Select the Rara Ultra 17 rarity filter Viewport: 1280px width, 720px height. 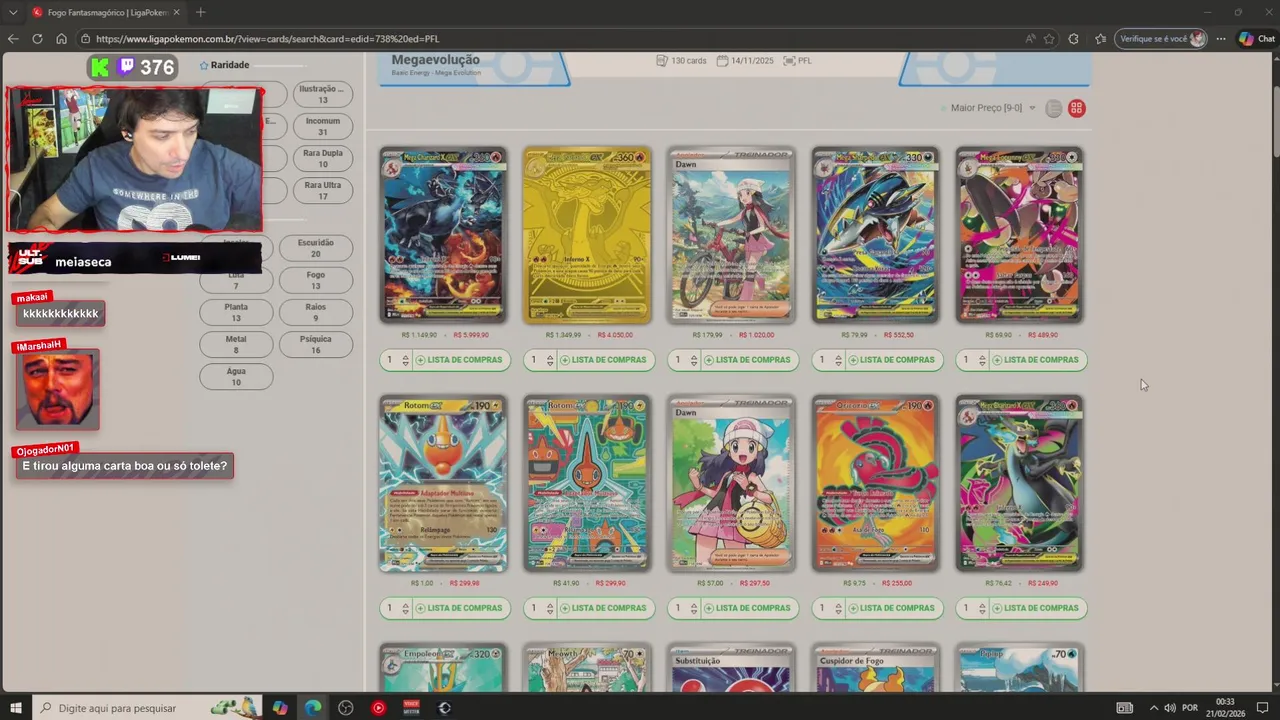point(323,190)
